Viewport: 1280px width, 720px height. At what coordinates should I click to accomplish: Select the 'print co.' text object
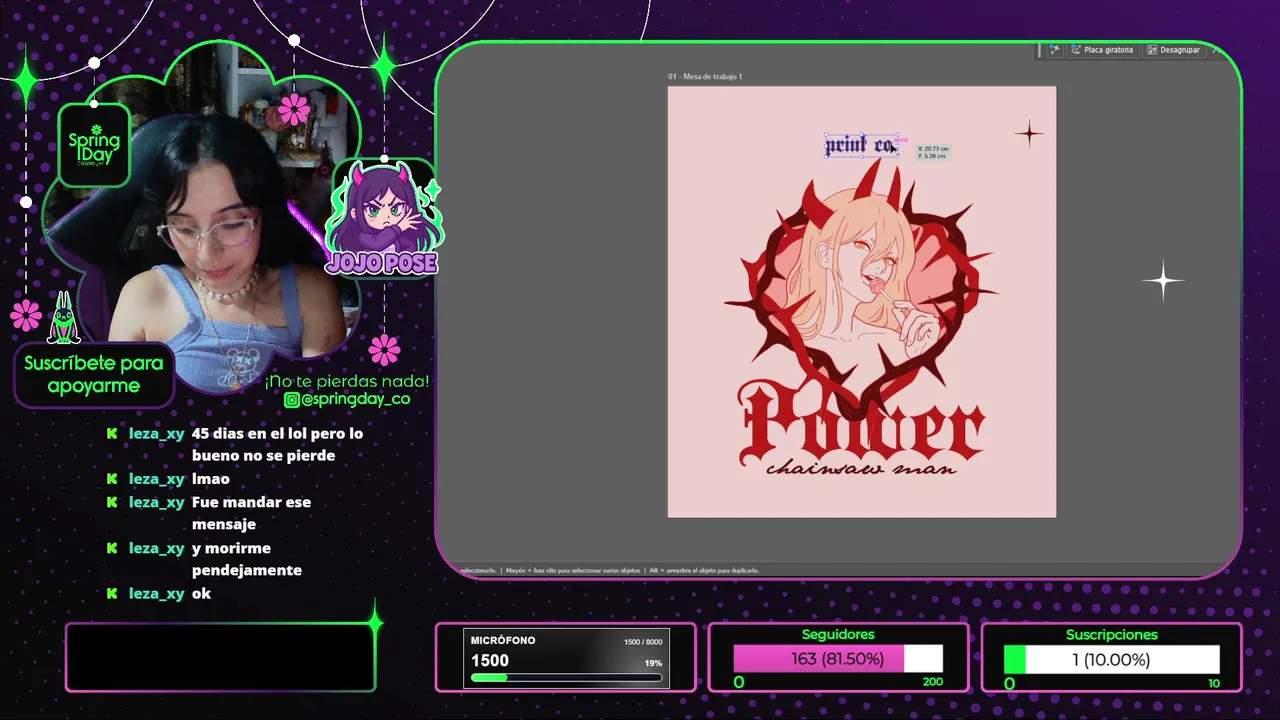point(860,146)
